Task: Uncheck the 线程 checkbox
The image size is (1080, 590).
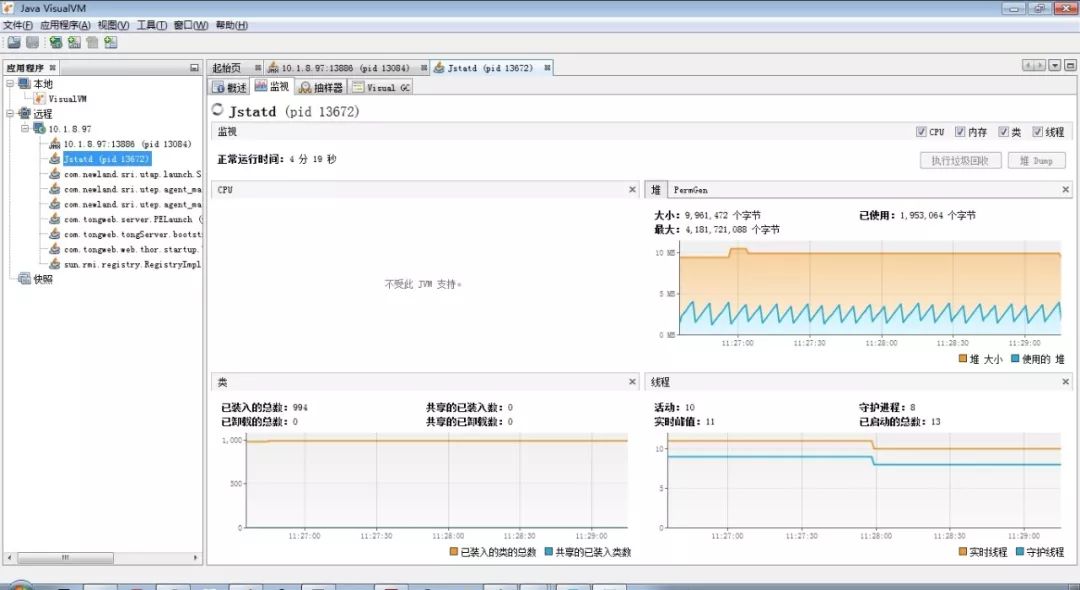Action: click(x=1037, y=131)
